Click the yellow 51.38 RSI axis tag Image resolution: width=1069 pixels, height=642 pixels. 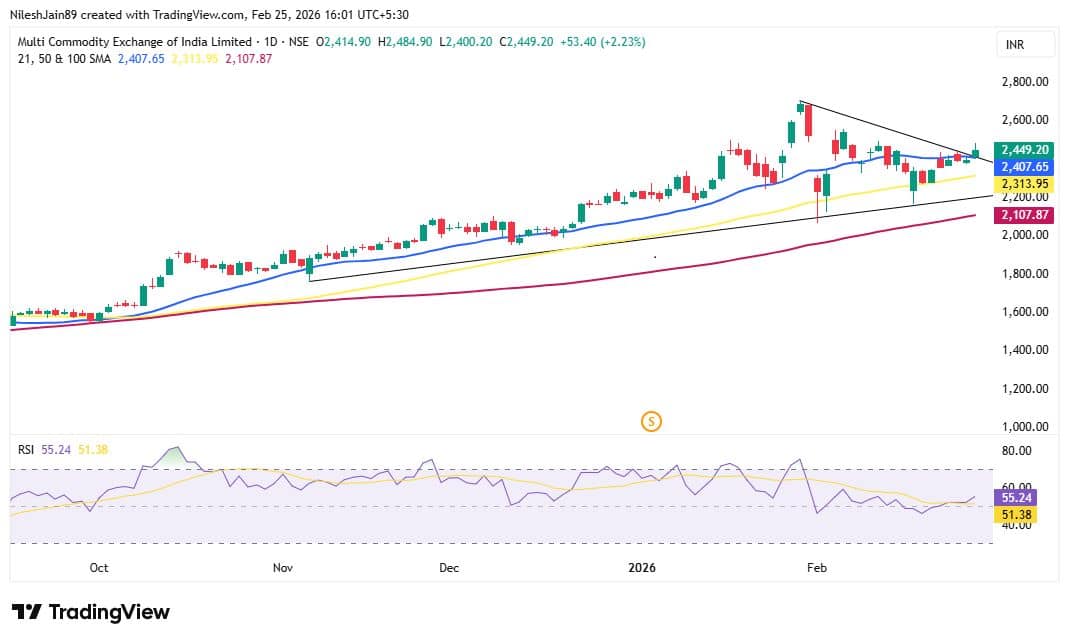[1016, 515]
